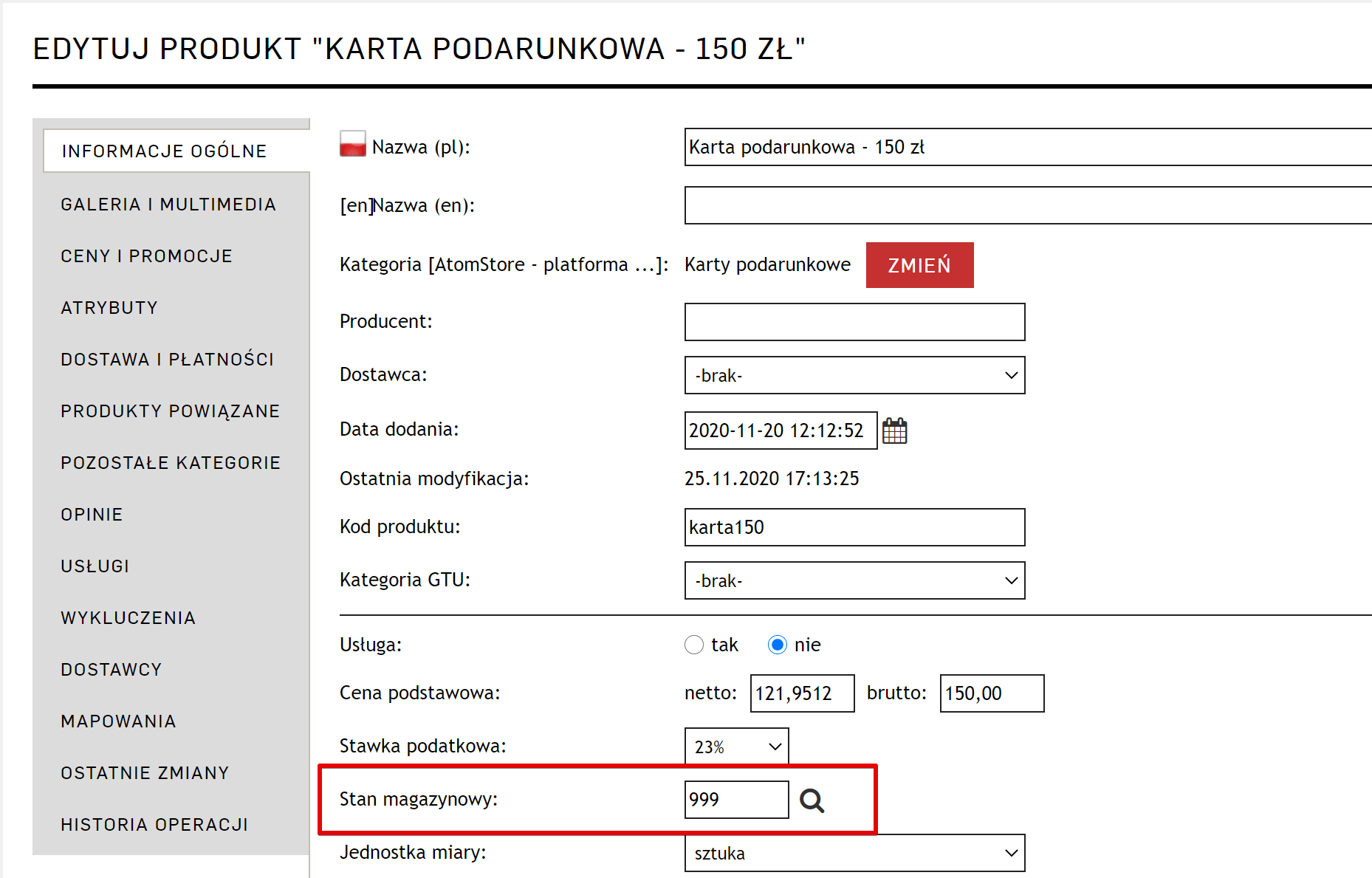Viewport: 1372px width, 878px height.
Task: Click the netto price field
Action: pyautogui.click(x=802, y=693)
